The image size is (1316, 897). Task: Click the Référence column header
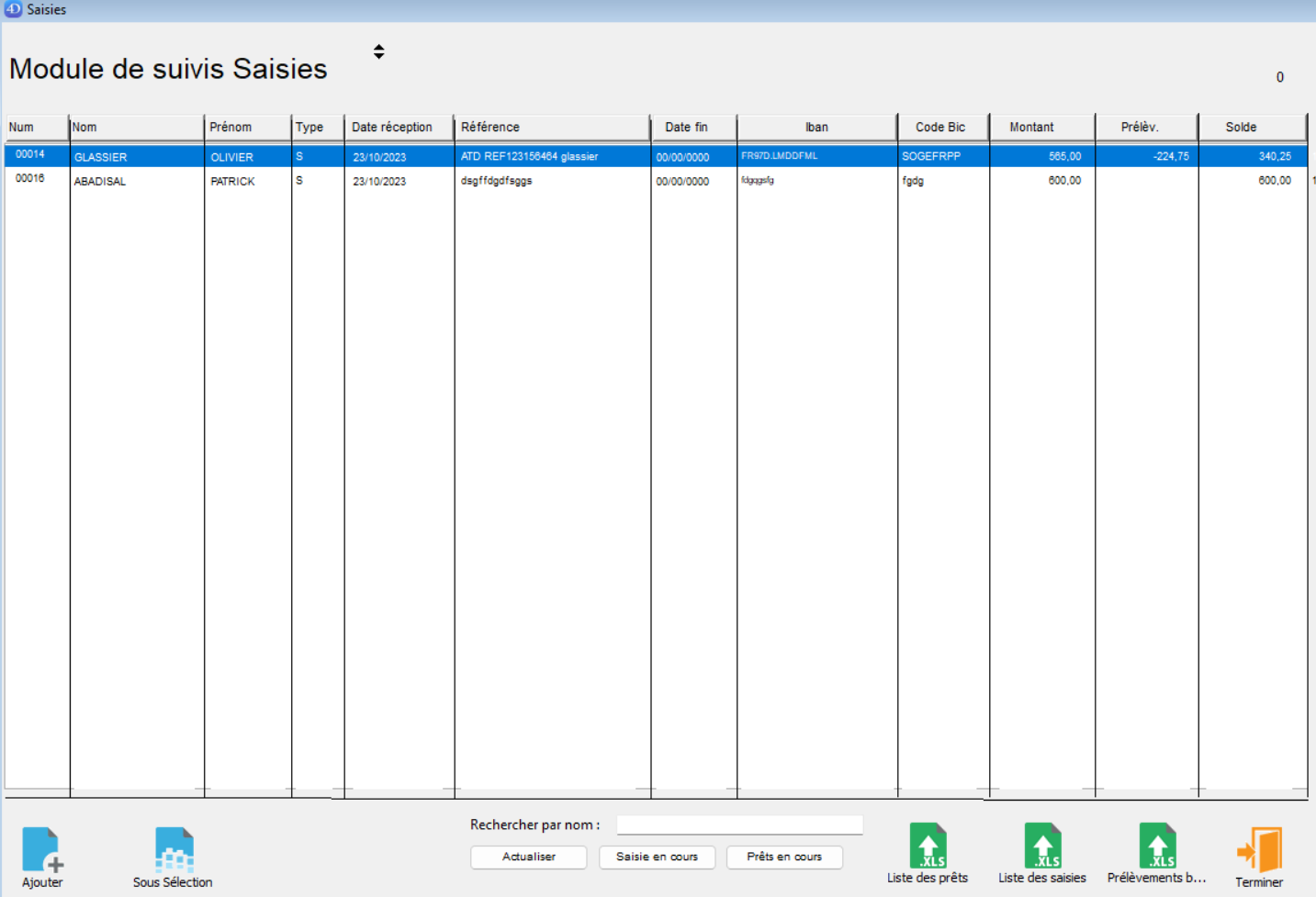tap(553, 128)
